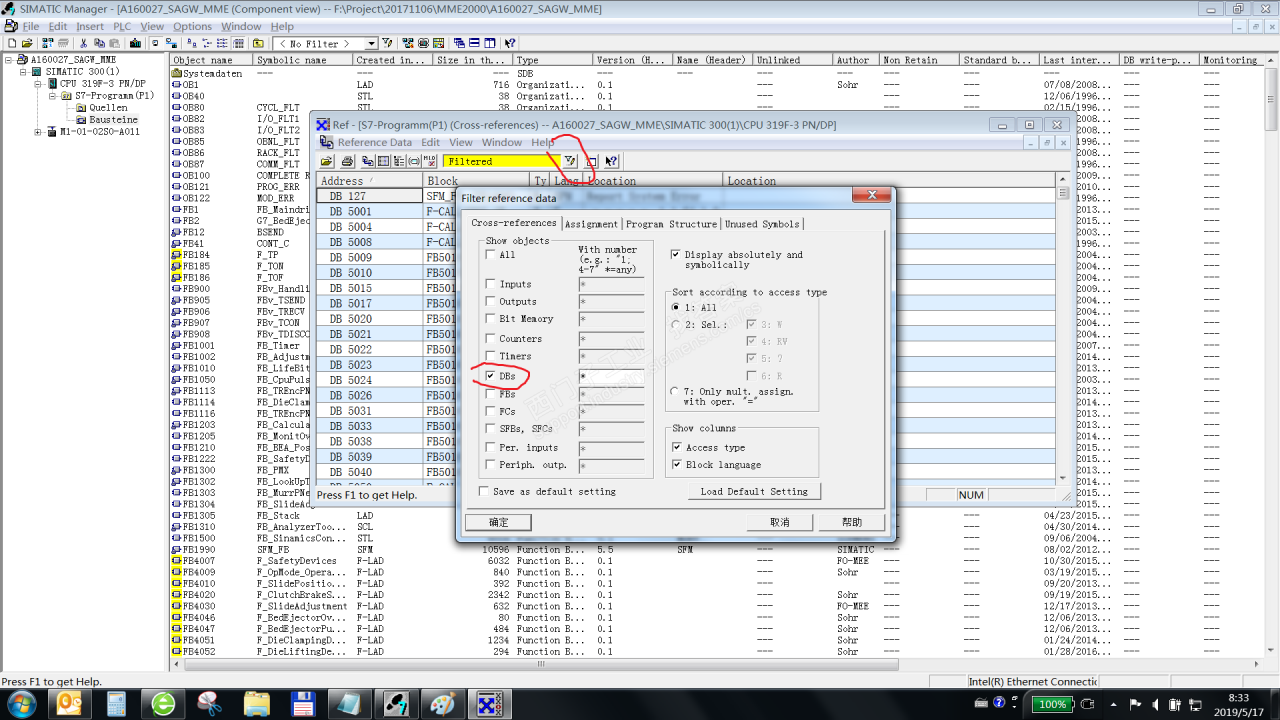Collapse the SIMATIC 300(1) tree node

[24, 72]
